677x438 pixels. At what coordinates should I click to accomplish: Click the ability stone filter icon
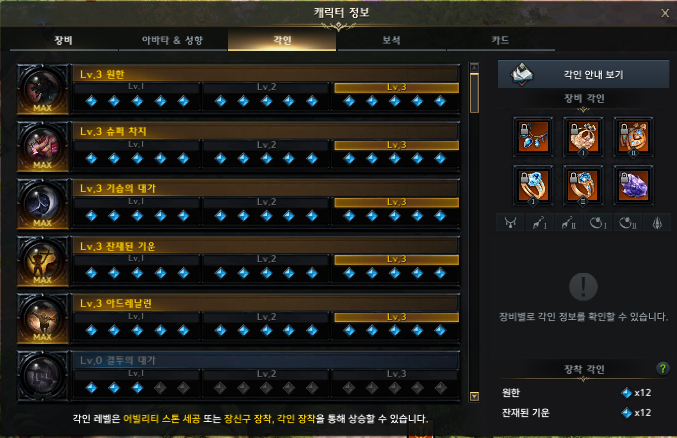[x=657, y=223]
